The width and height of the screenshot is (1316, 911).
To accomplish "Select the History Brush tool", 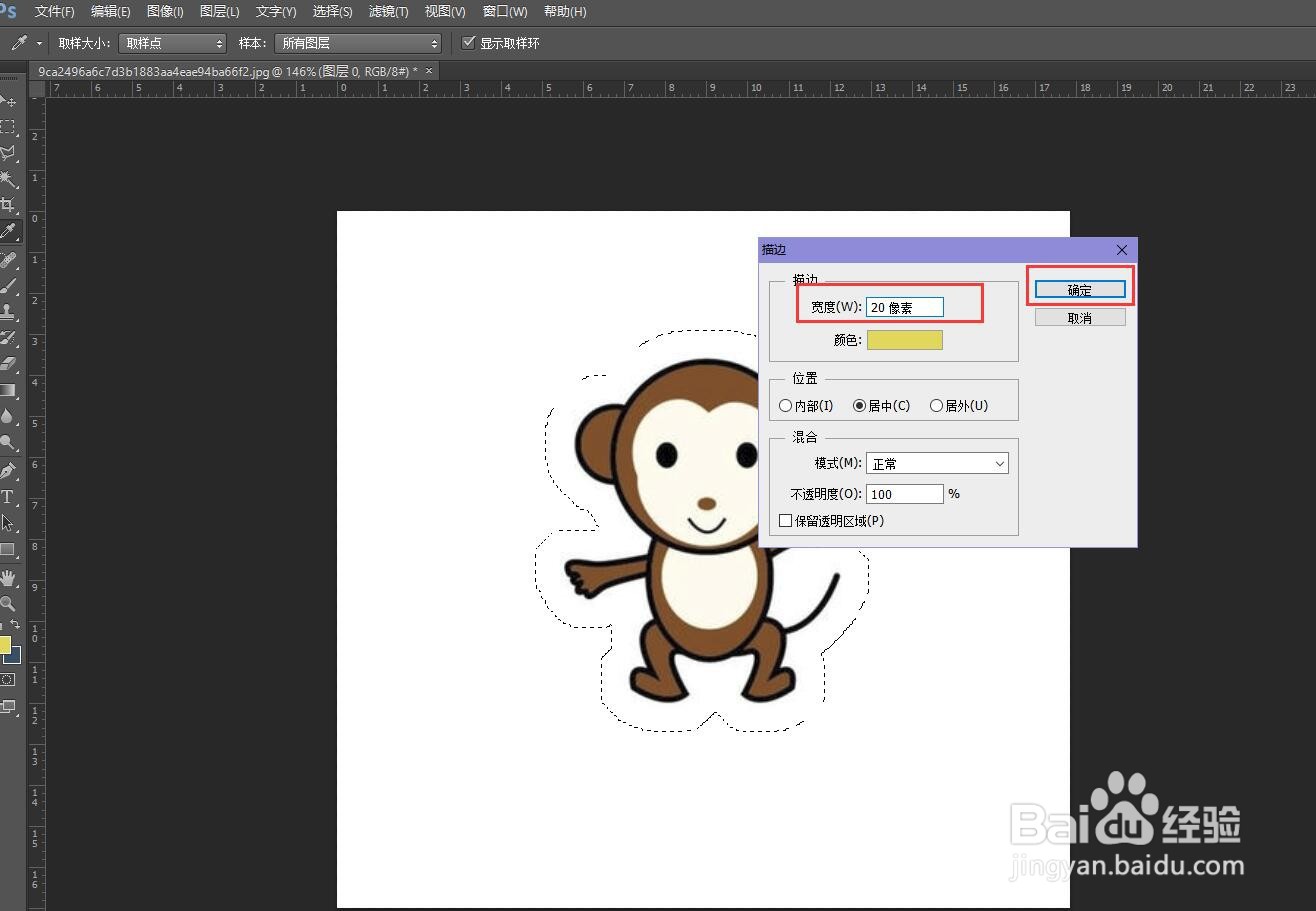I will pyautogui.click(x=8, y=338).
